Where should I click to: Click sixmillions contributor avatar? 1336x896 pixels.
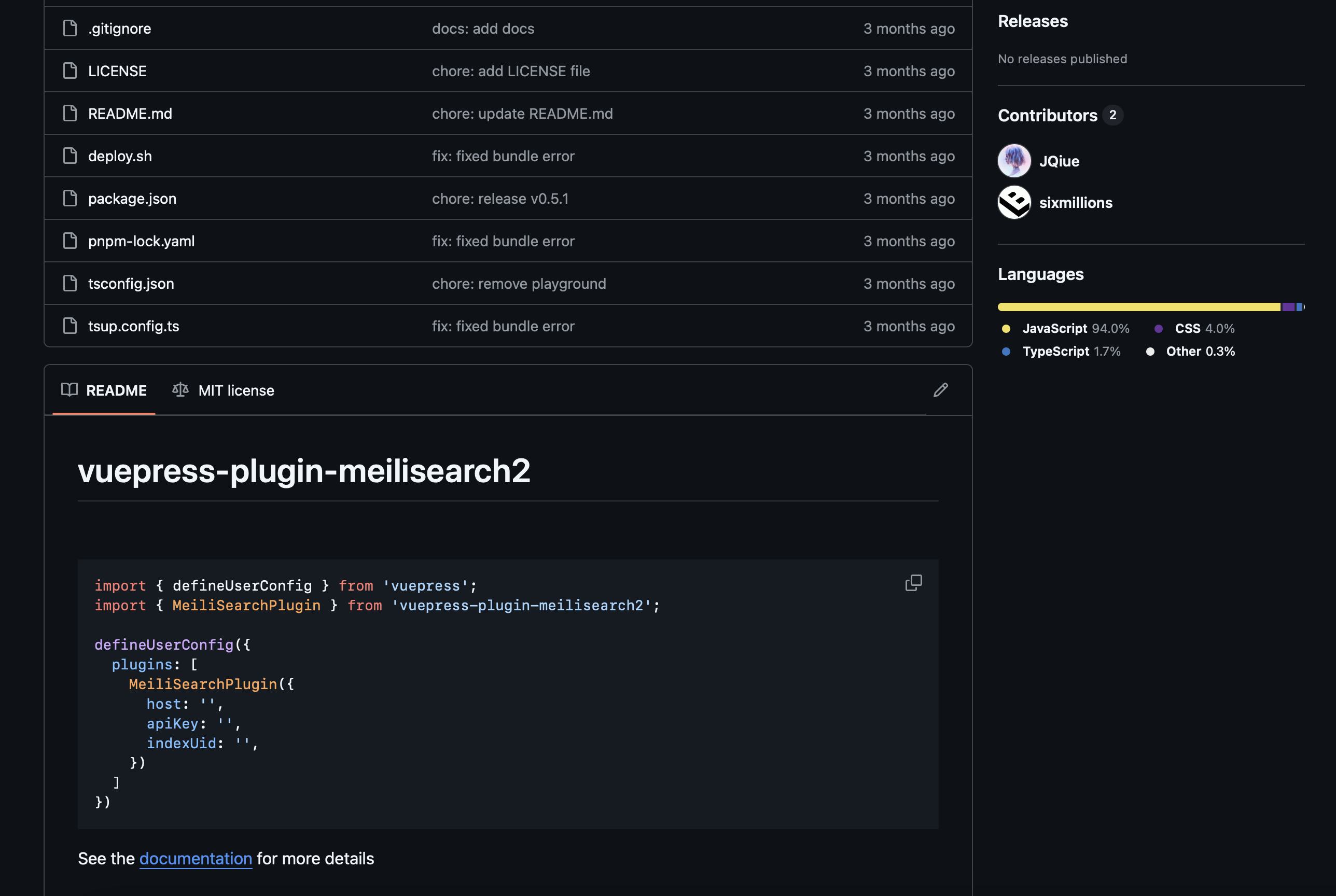(x=1014, y=202)
